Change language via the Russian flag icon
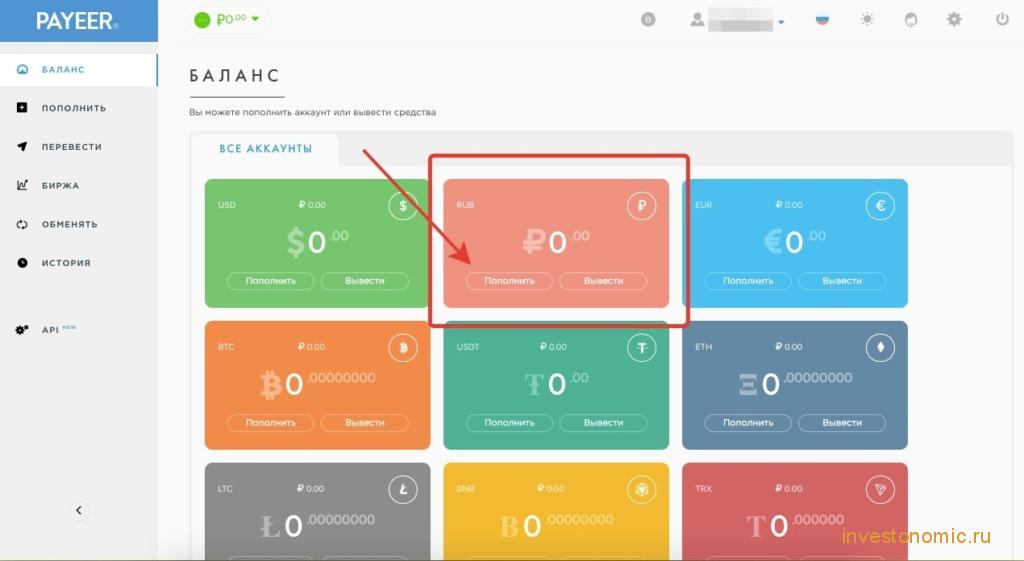The height and width of the screenshot is (561, 1024). pos(822,20)
